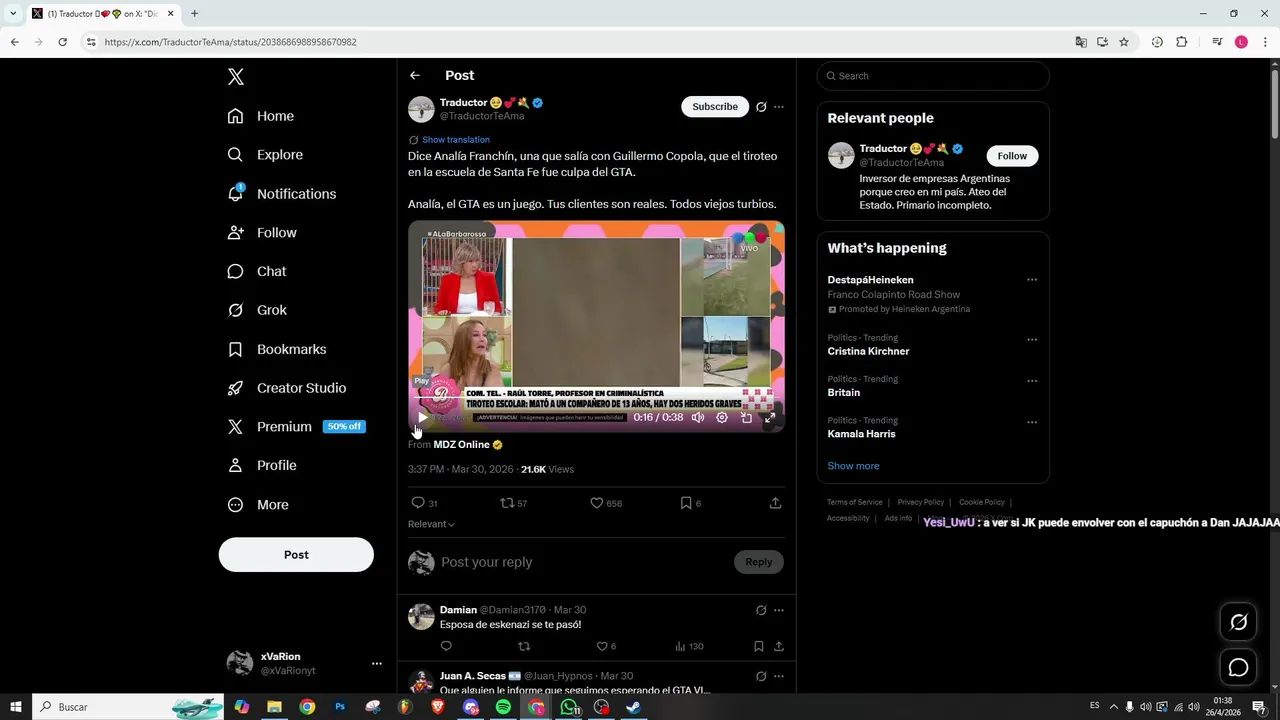Open MDZ Online source link

[x=461, y=444]
